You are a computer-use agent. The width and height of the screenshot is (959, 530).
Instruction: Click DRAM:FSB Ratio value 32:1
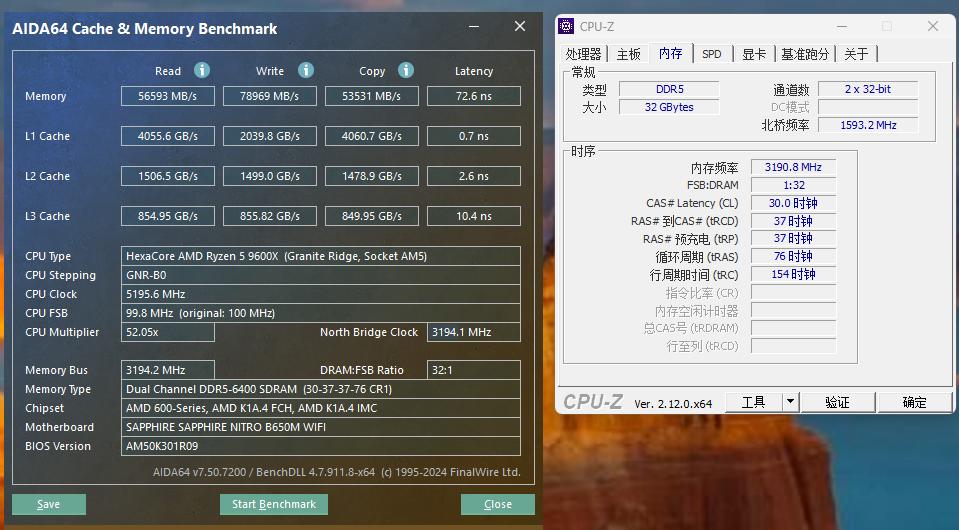(x=474, y=370)
